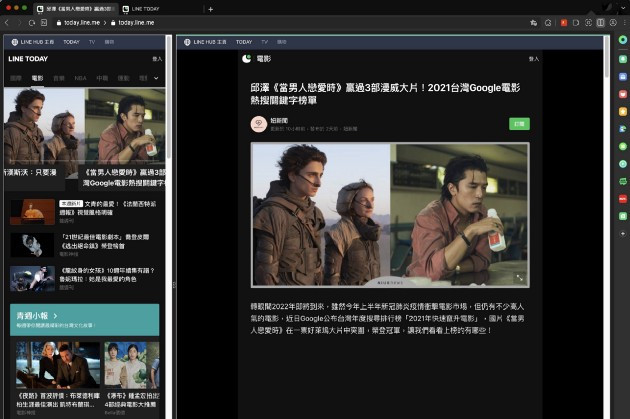Open the red pocket-style sidebar icon
630x419 pixels.
click(623, 94)
